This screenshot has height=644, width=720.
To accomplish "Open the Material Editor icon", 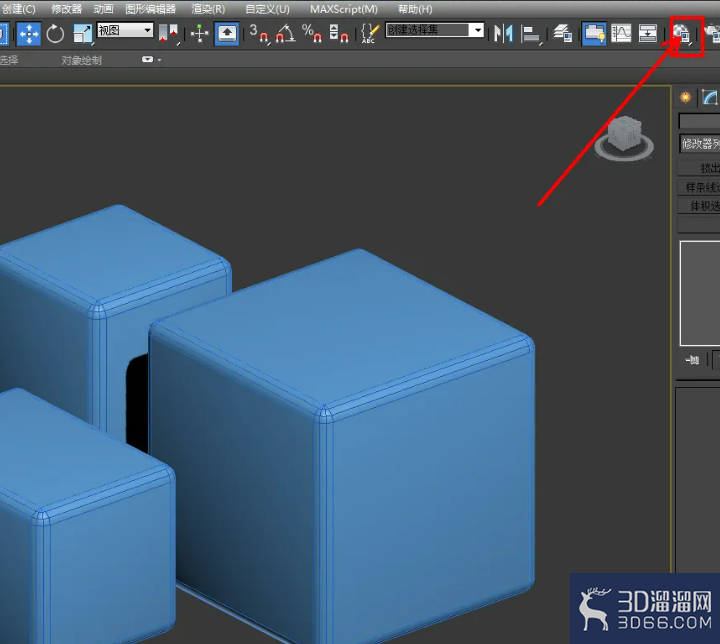I will [682, 34].
